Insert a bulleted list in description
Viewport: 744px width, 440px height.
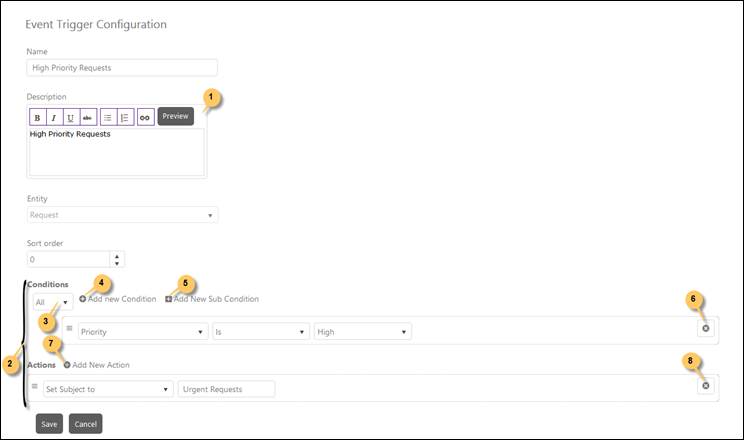click(x=108, y=117)
